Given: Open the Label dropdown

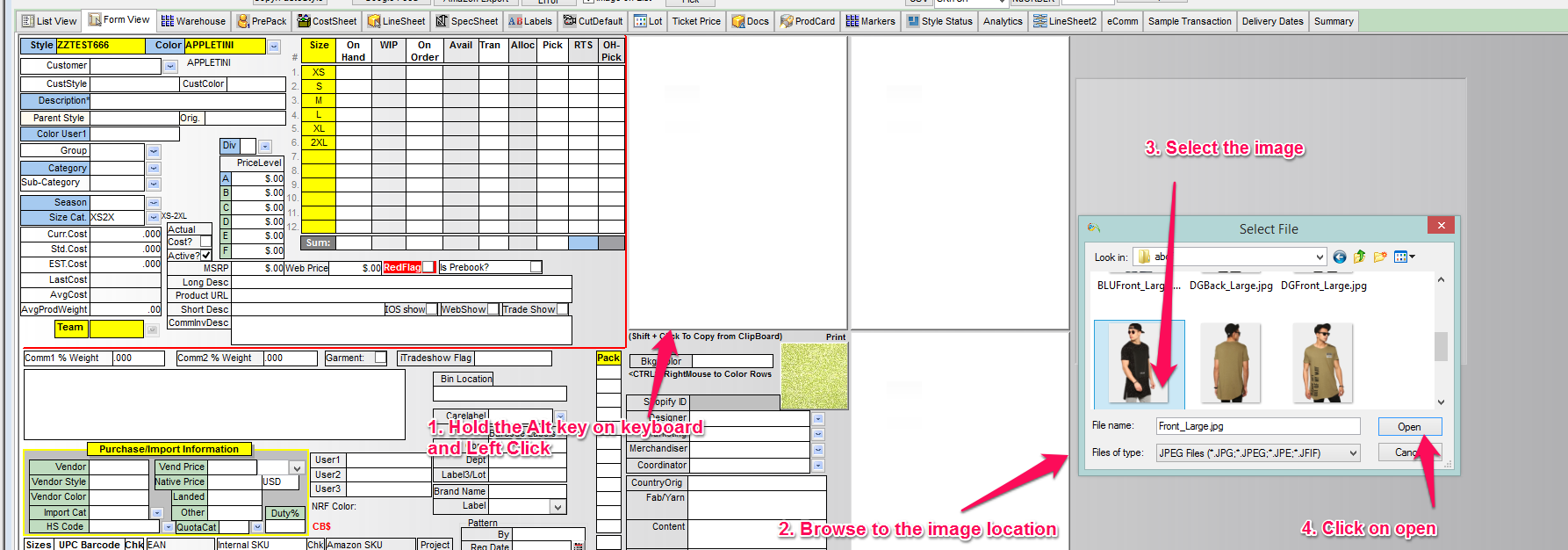Looking at the screenshot, I should 557,507.
